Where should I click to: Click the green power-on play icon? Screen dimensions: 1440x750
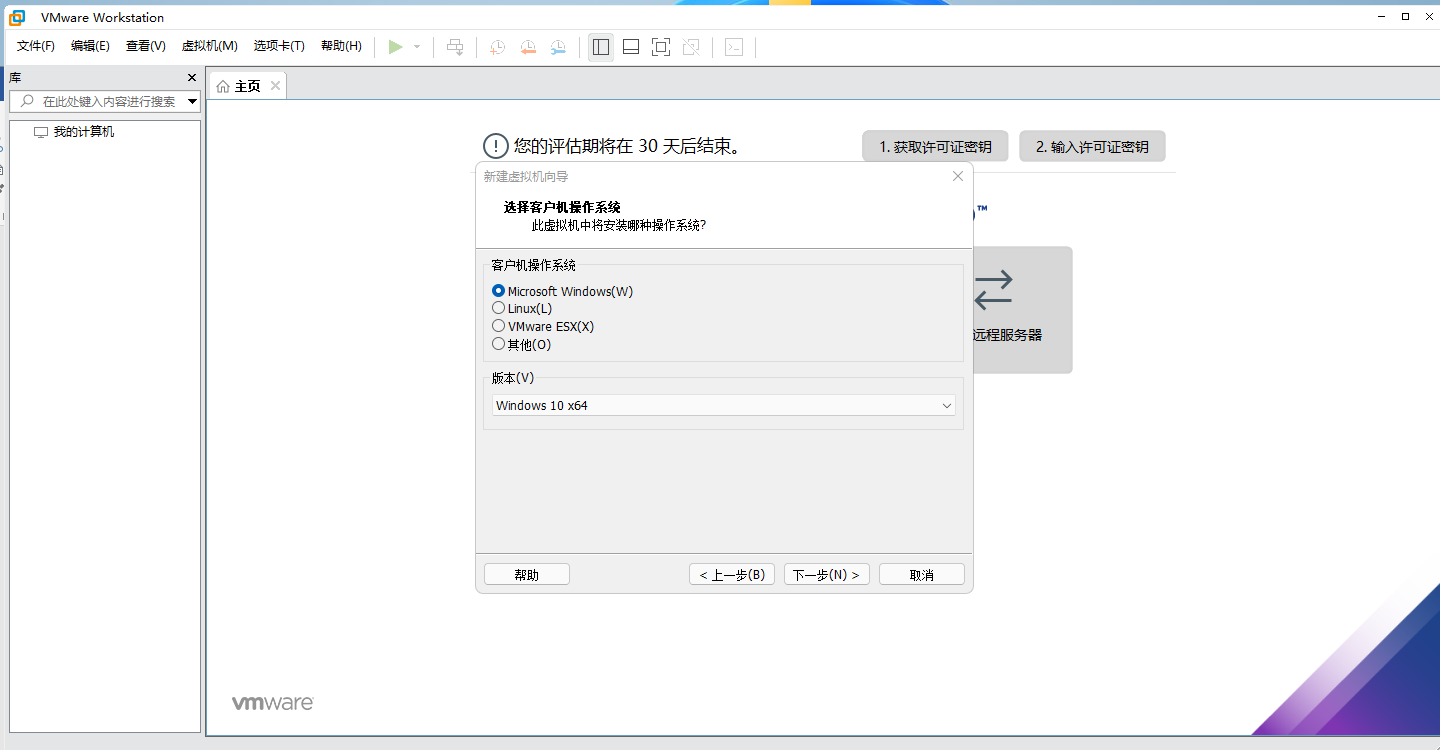(x=396, y=47)
